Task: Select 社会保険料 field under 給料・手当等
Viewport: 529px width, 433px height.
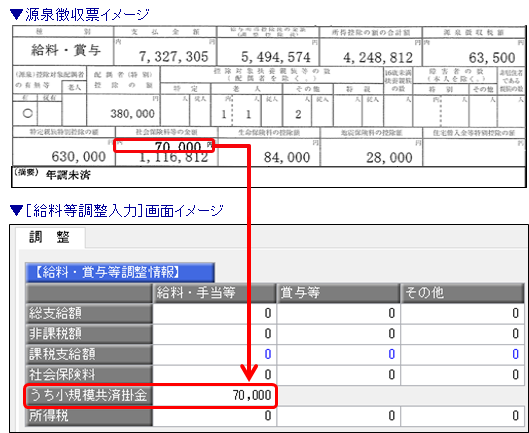Action: (215, 375)
